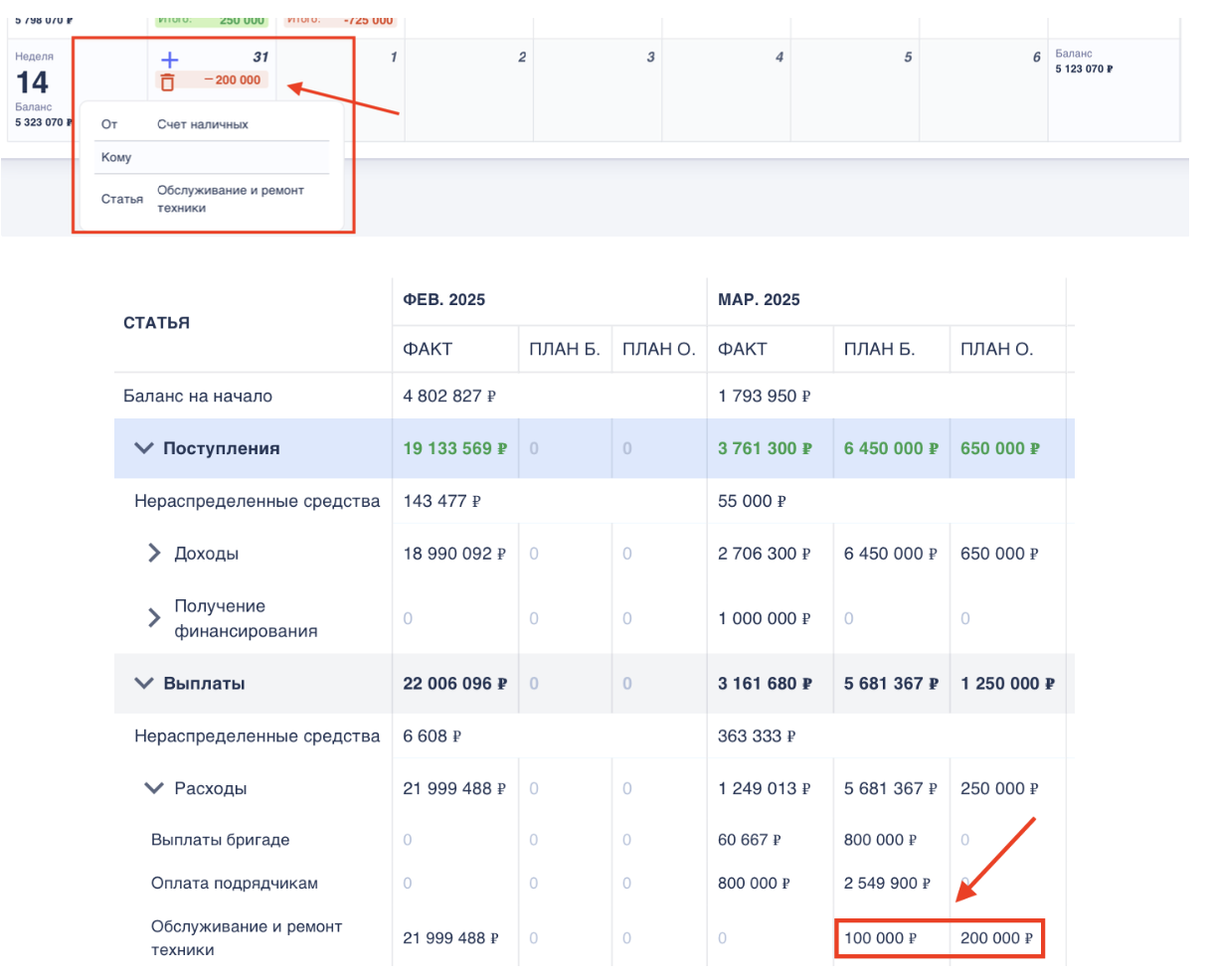Collapse the Выплаты section chevron

(144, 683)
